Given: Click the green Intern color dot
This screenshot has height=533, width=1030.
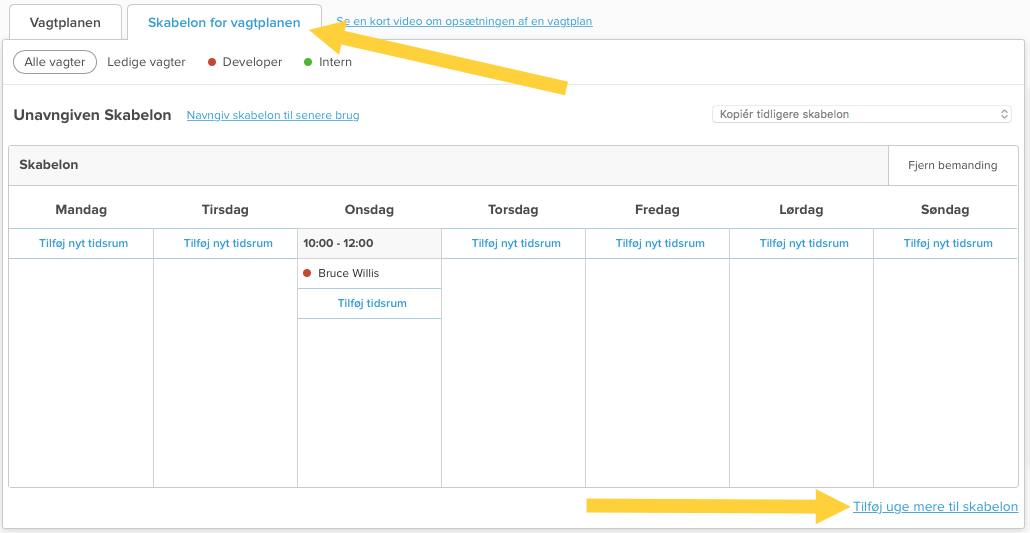Looking at the screenshot, I should click(x=308, y=62).
